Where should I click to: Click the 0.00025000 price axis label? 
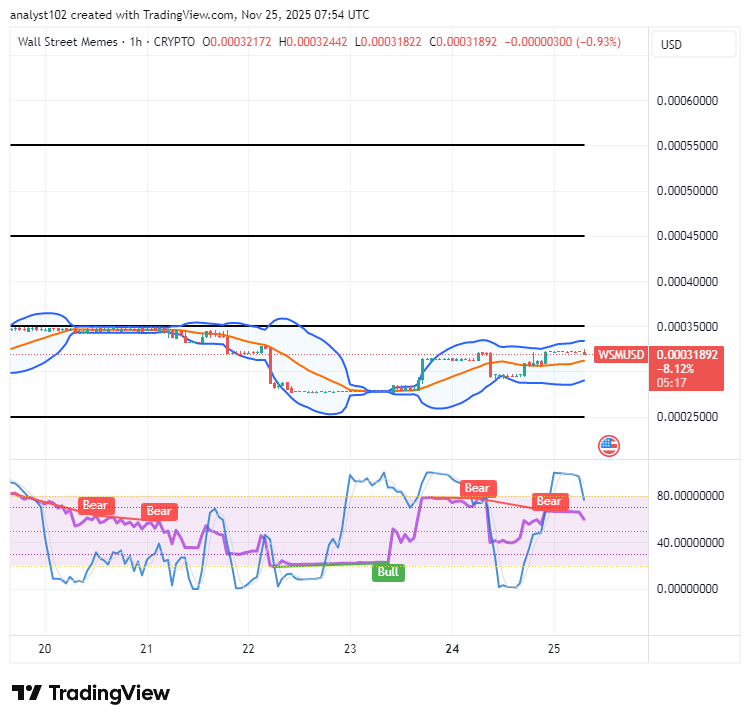click(687, 416)
